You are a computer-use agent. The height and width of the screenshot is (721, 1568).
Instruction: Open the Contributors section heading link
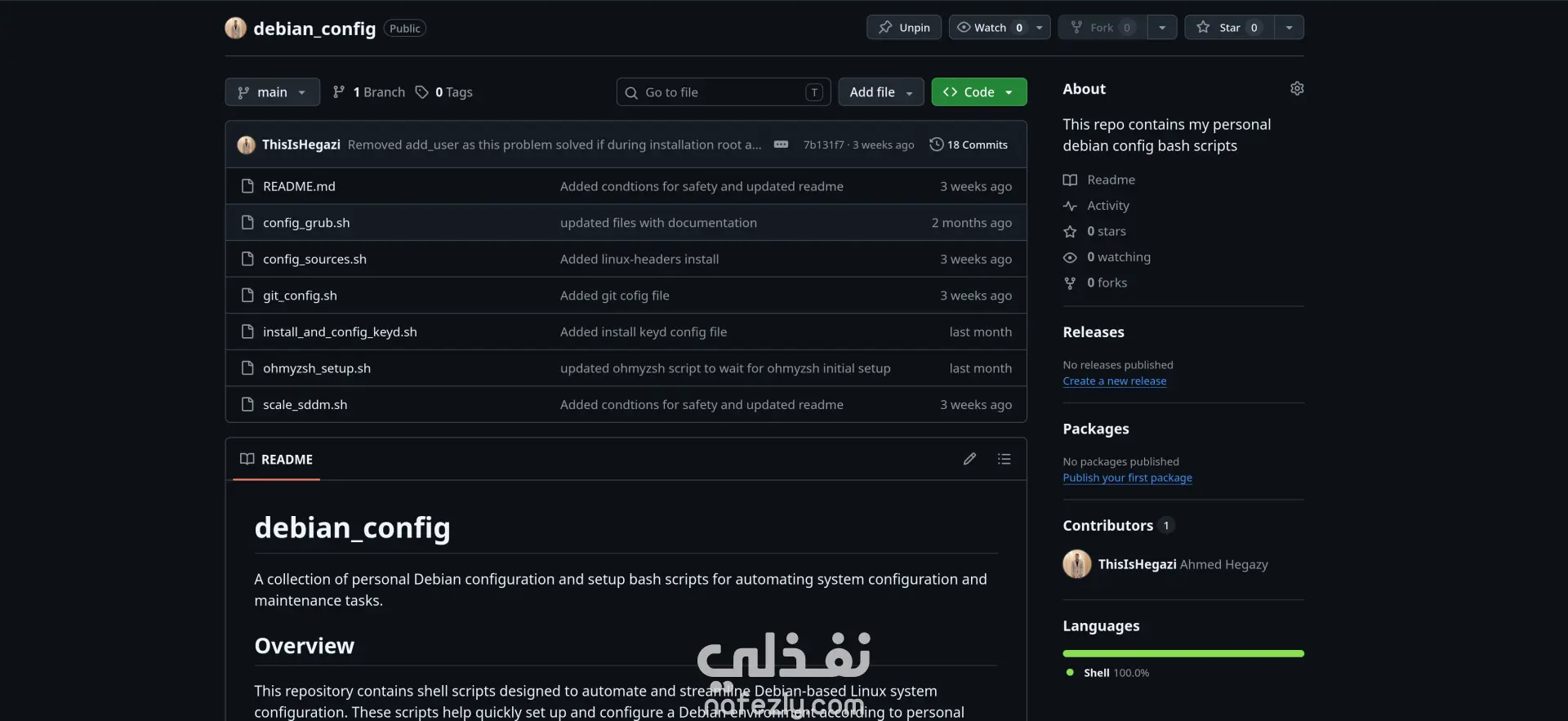[1118, 525]
